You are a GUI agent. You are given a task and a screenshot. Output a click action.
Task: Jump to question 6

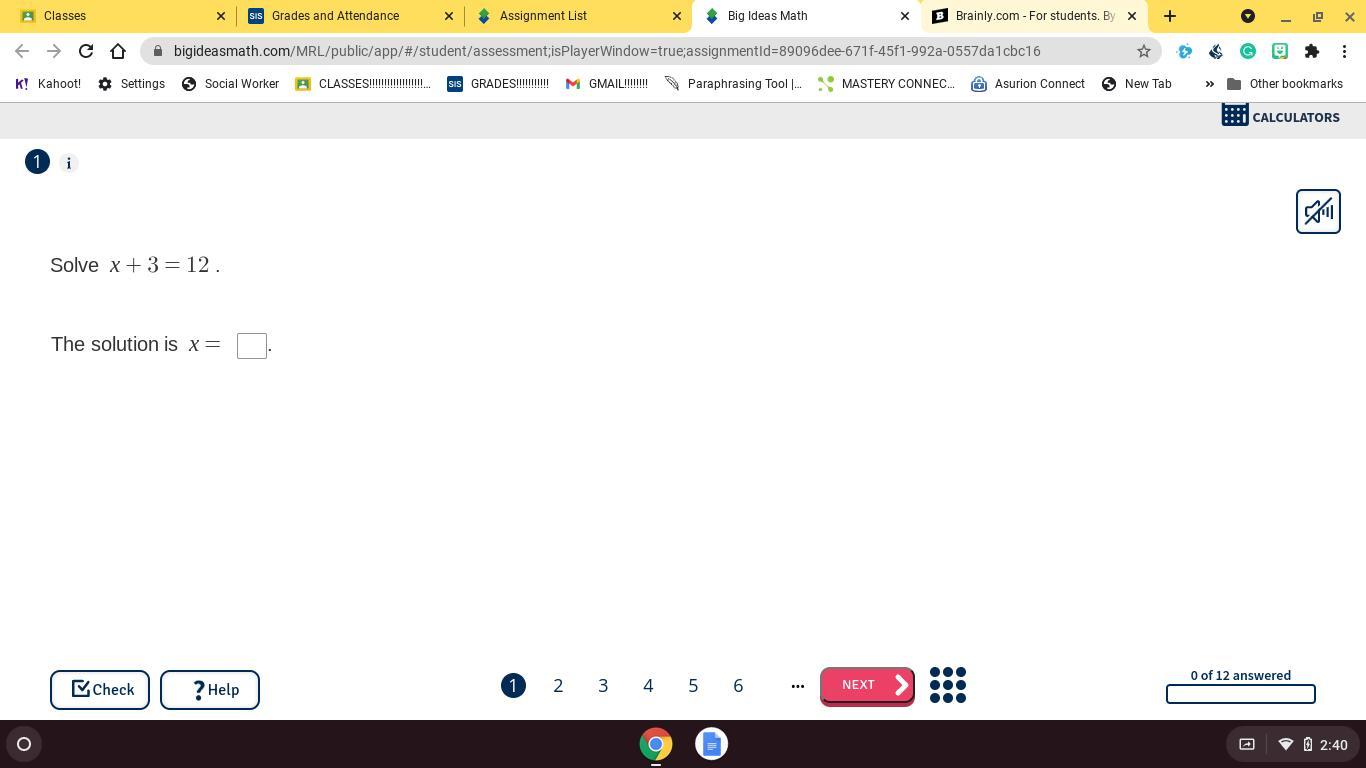click(738, 685)
